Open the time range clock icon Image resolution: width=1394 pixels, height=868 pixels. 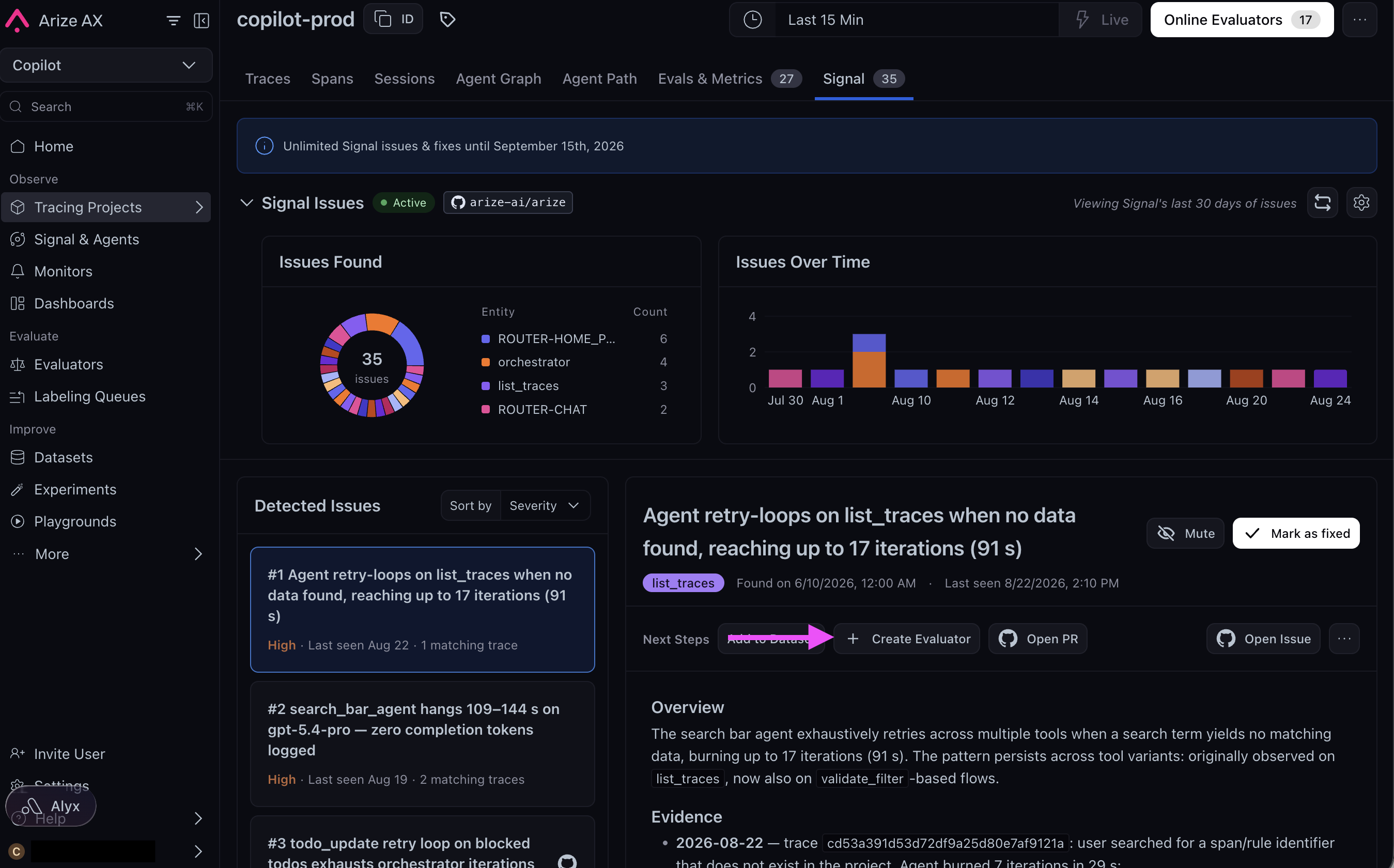pos(752,20)
